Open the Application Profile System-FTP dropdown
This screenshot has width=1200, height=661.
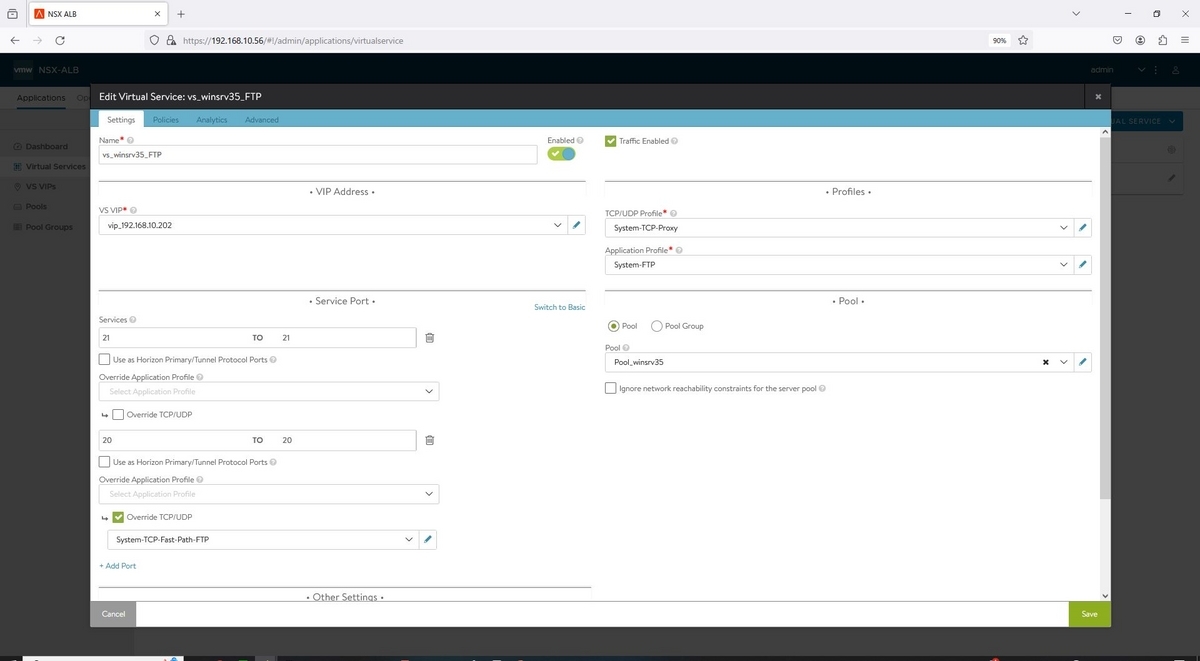pyautogui.click(x=1064, y=265)
